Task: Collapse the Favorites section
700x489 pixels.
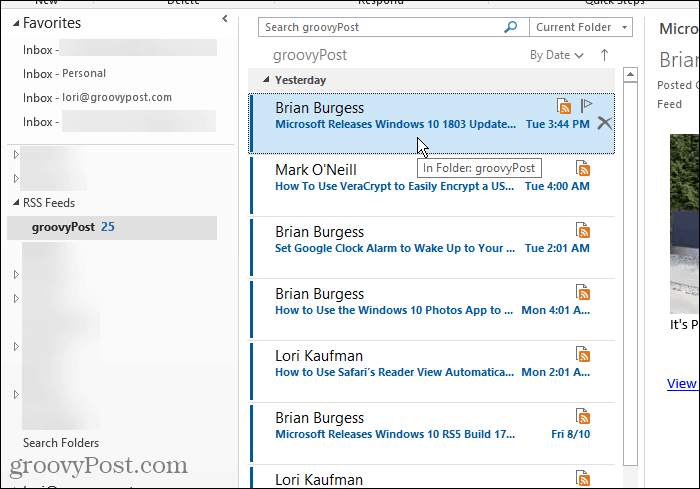Action: [x=16, y=23]
